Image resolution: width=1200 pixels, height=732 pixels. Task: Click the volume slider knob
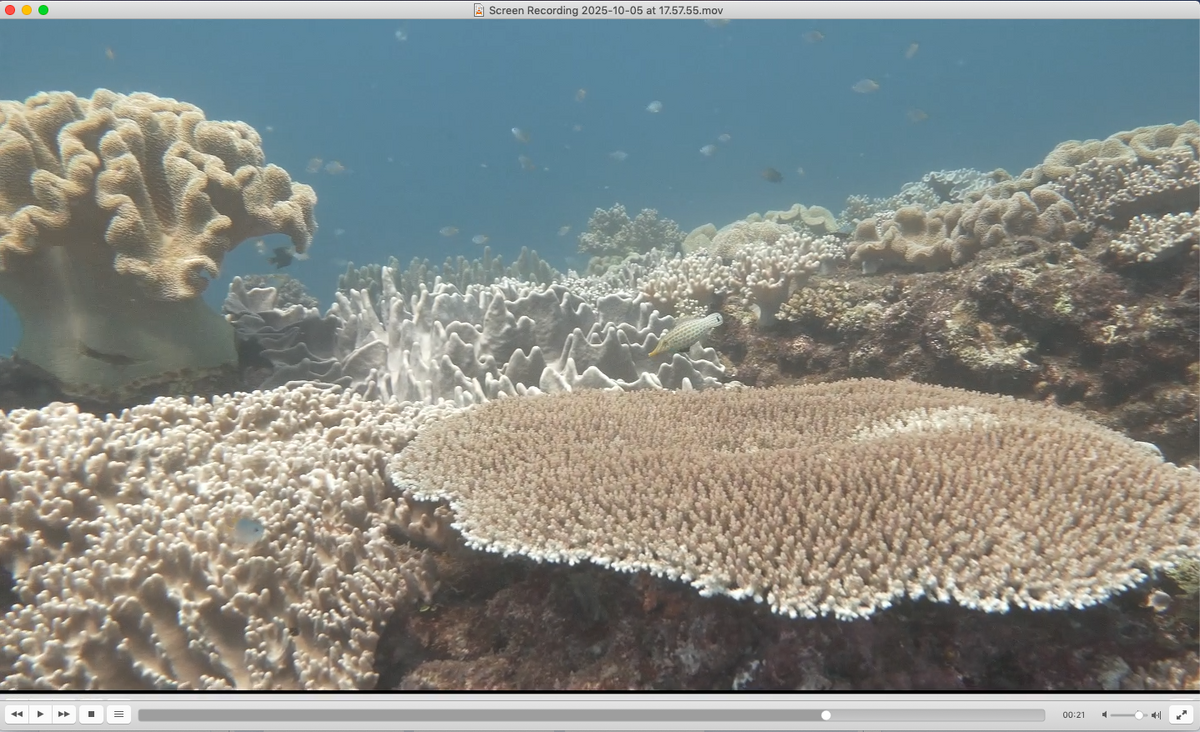(x=1138, y=715)
